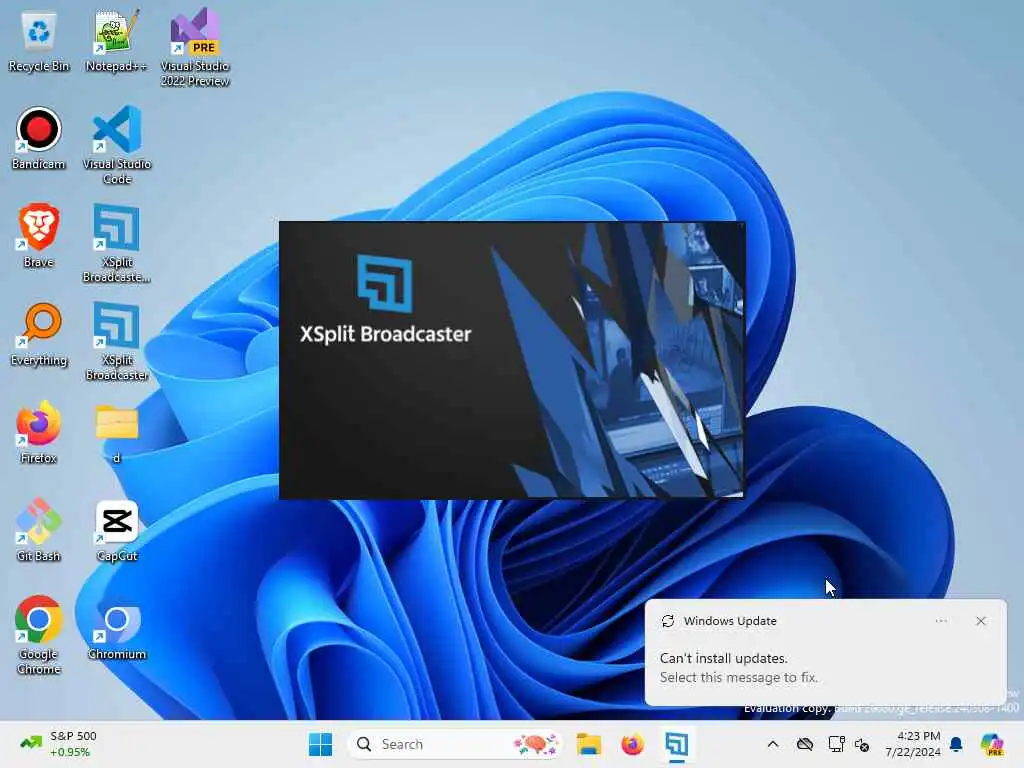The height and width of the screenshot is (768, 1024).
Task: Select Visual Studio 2022 Preview shortcut
Action: 195,47
